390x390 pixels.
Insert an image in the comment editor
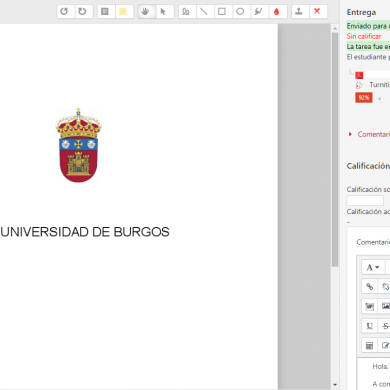click(x=385, y=306)
